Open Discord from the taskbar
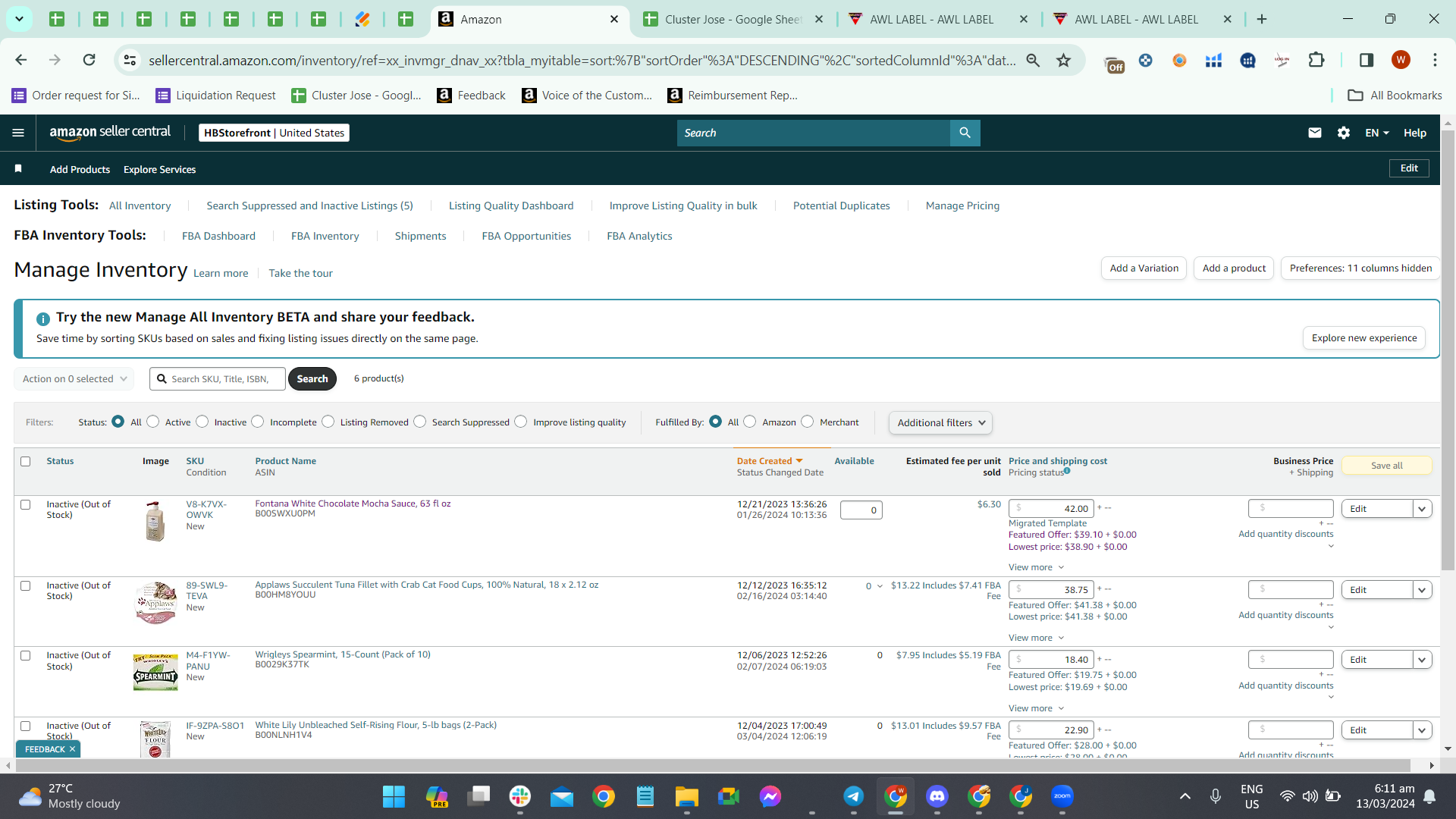This screenshot has height=819, width=1456. click(937, 796)
